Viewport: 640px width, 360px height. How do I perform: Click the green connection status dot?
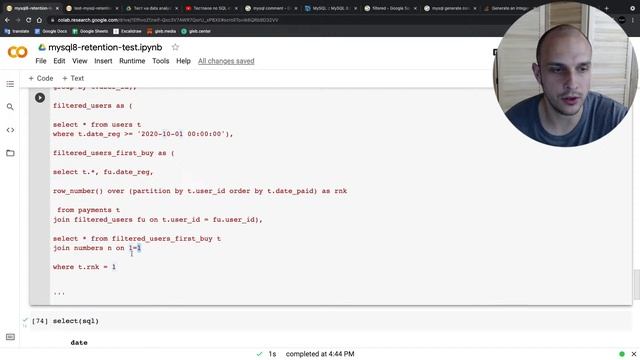point(622,354)
